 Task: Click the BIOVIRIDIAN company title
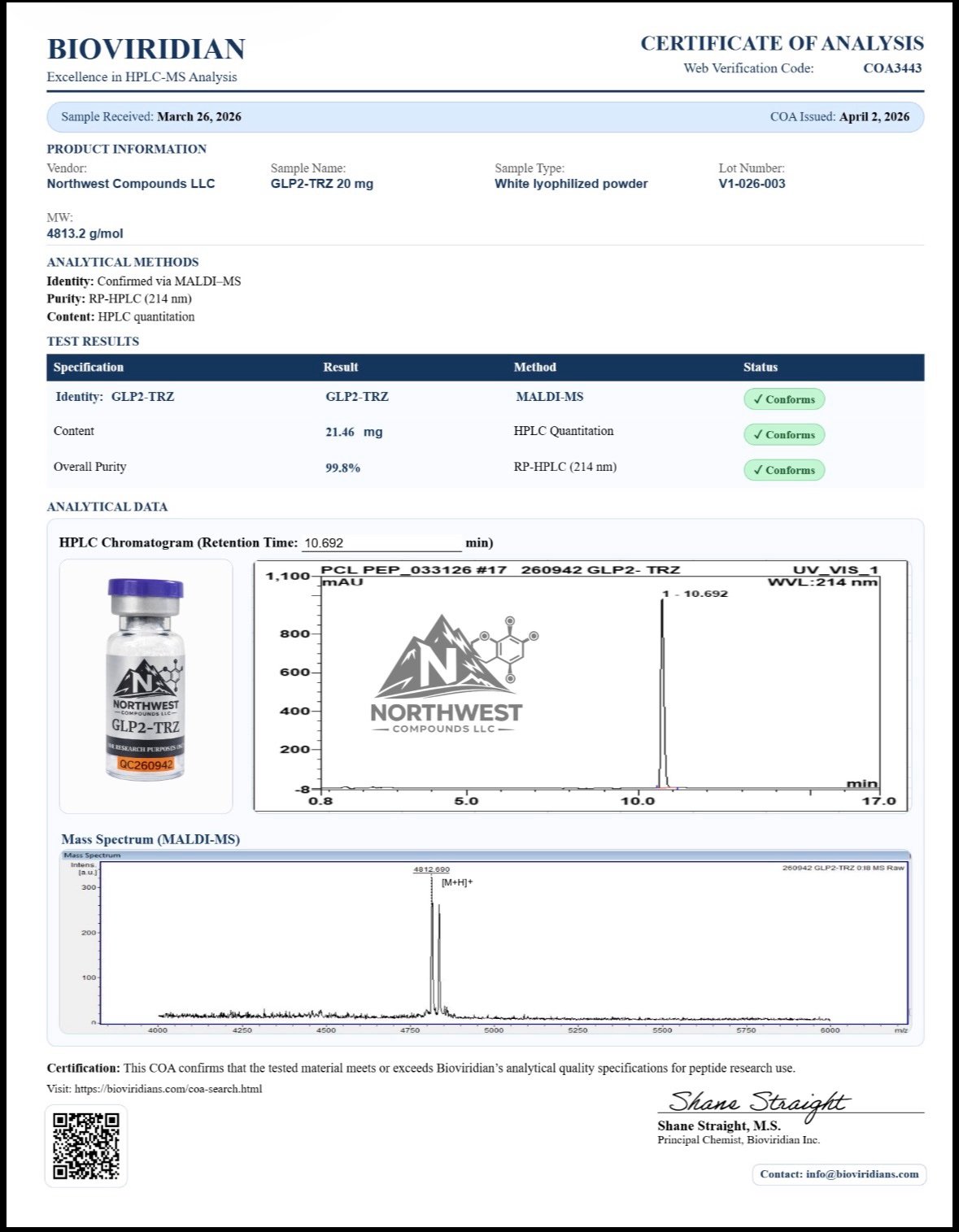(x=146, y=50)
